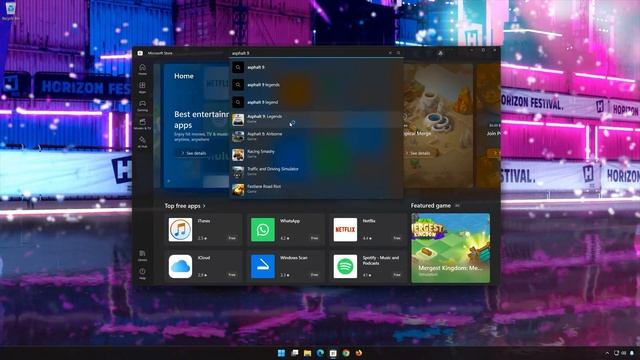
Task: Open Task View from taskbar
Action: 295,353
